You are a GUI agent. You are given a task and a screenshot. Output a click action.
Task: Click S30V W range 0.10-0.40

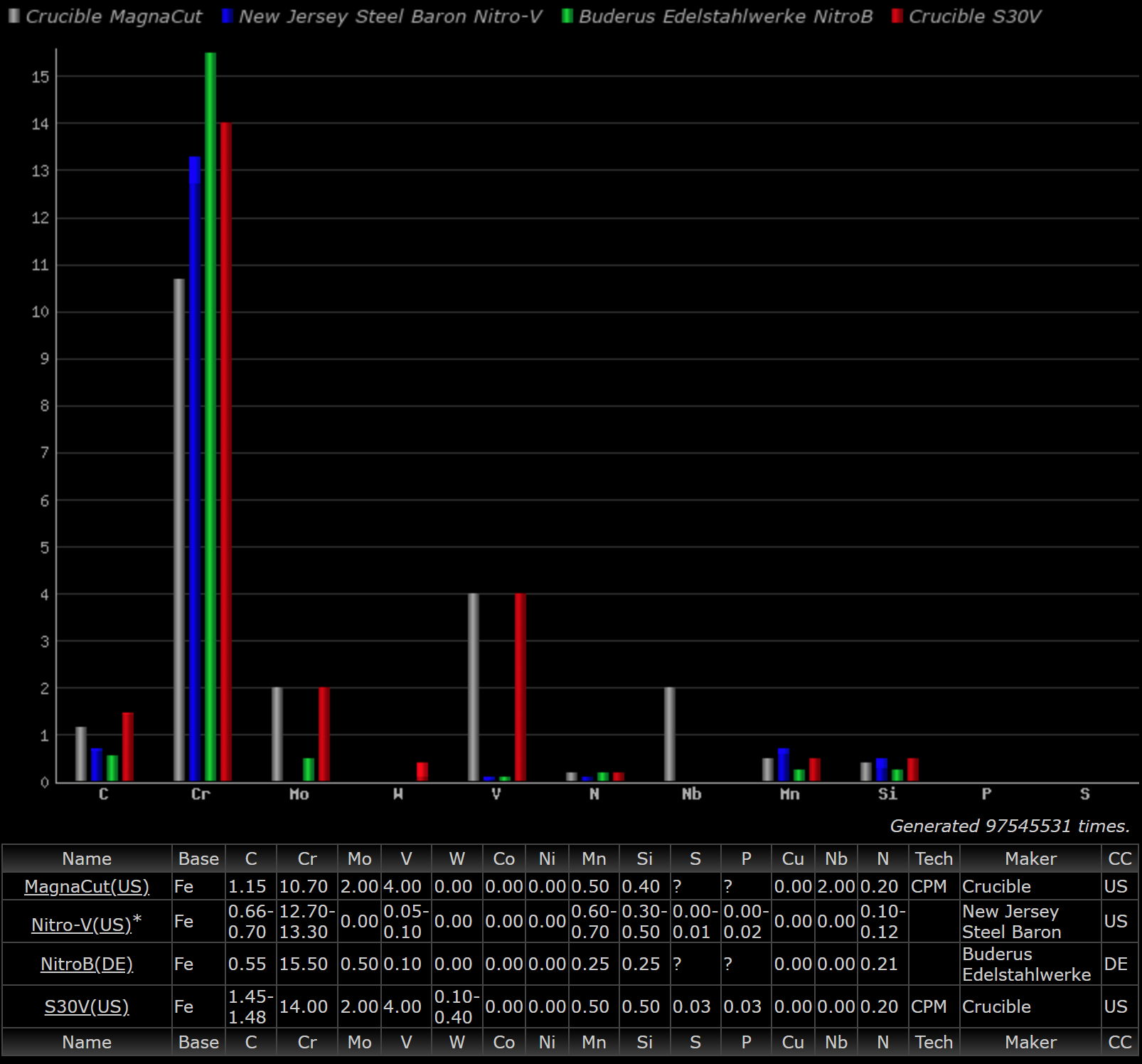457,1006
